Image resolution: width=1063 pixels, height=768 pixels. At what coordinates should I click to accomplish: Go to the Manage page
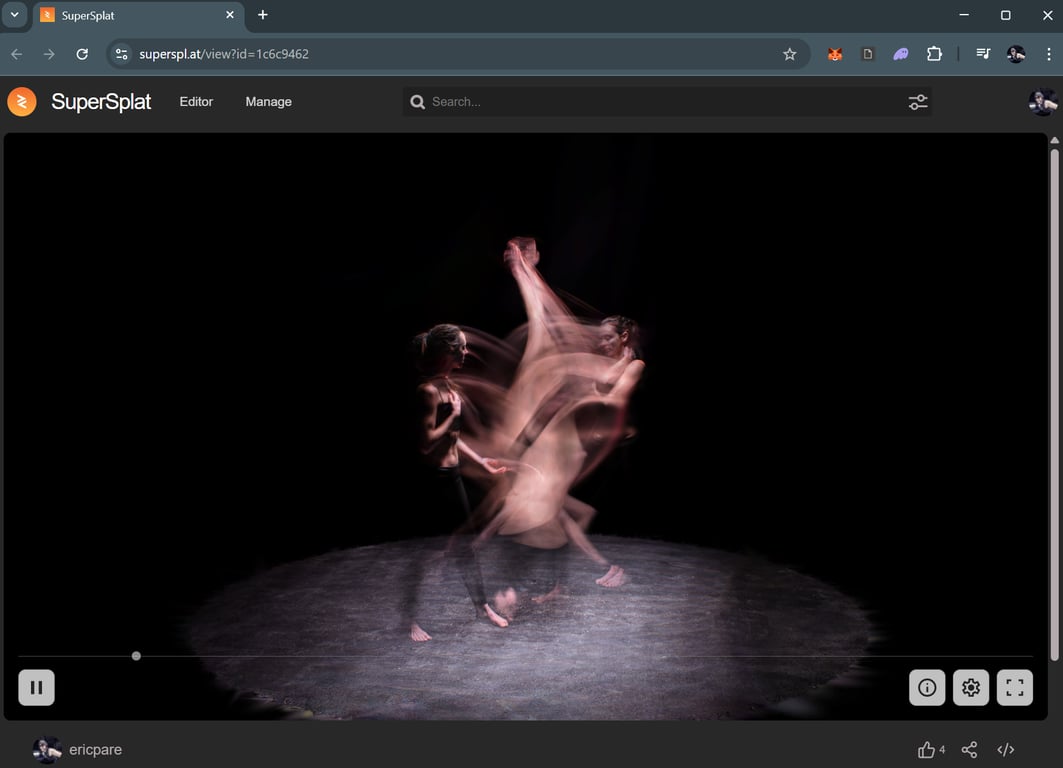coord(268,102)
